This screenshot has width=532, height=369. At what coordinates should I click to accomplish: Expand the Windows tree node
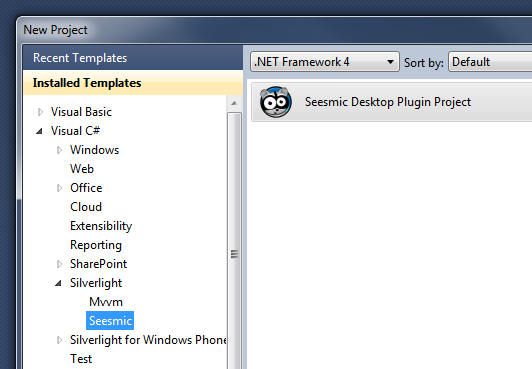[59, 150]
